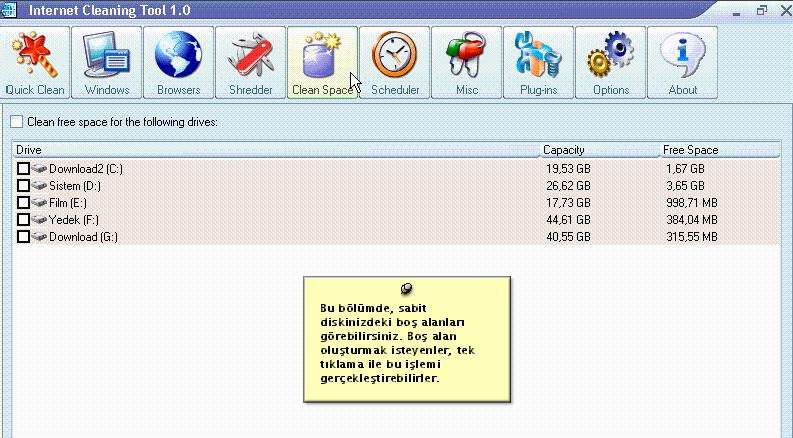This screenshot has width=793, height=438.
Task: Open the Quick Clean wand tool
Action: [35, 63]
